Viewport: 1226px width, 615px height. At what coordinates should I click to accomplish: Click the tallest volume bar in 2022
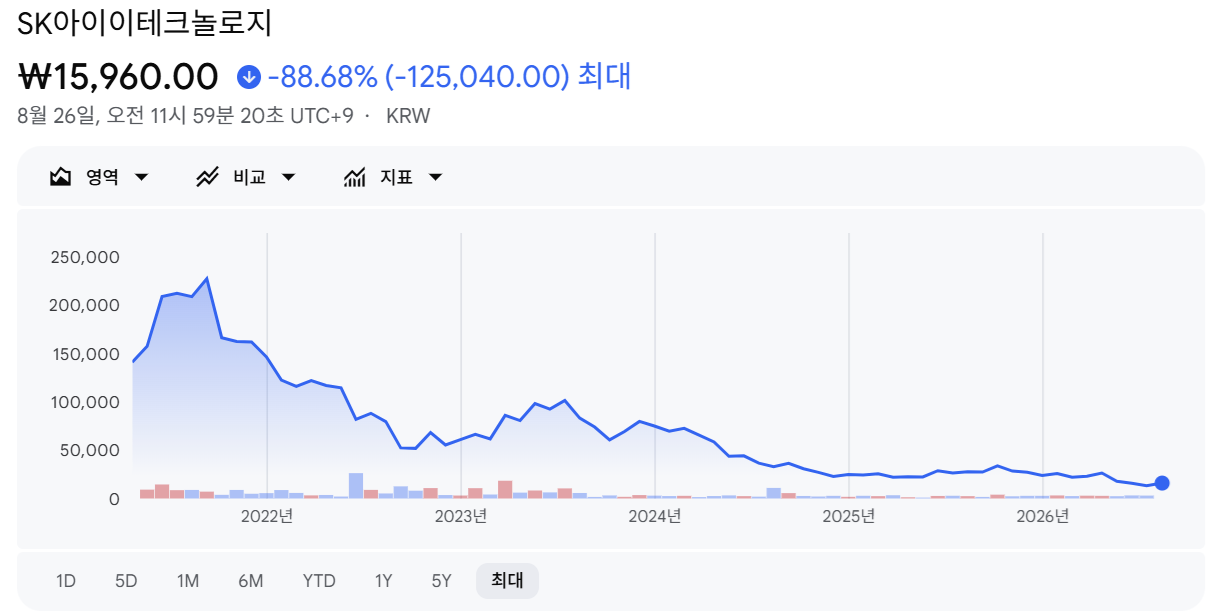click(356, 485)
